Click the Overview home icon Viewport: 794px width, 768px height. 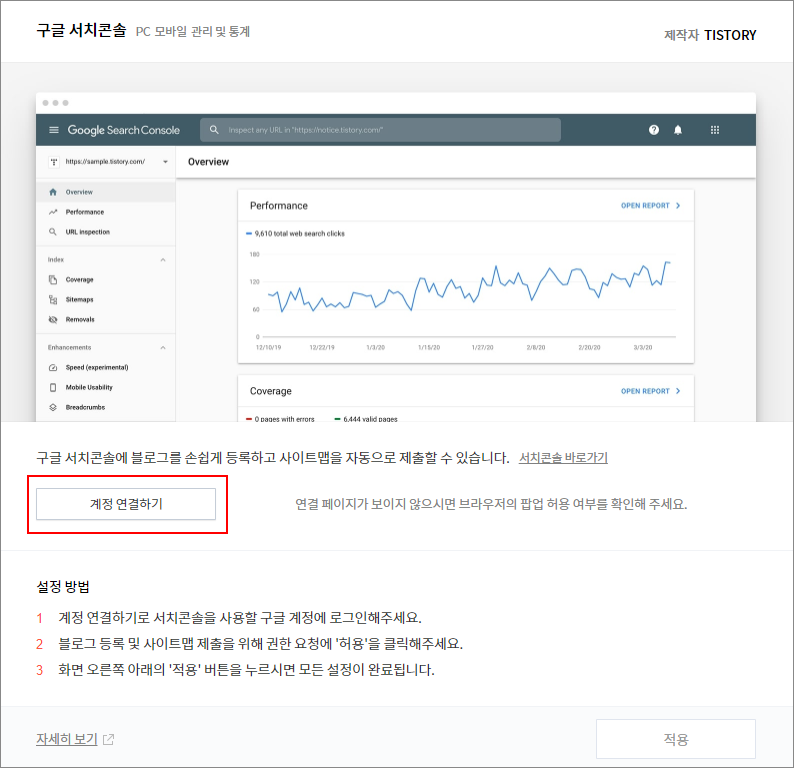point(53,192)
